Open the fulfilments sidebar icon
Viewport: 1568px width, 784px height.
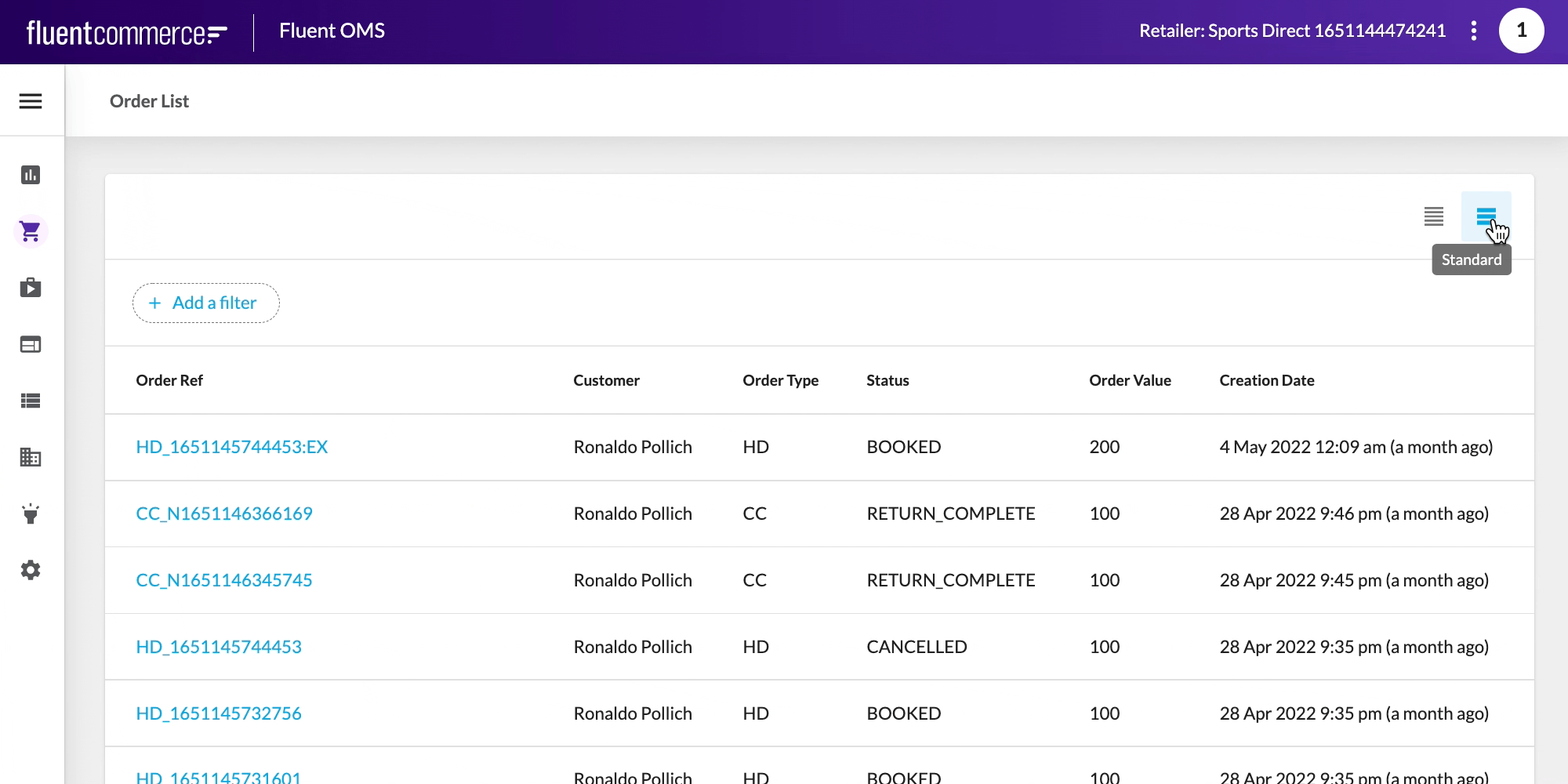[x=31, y=289]
